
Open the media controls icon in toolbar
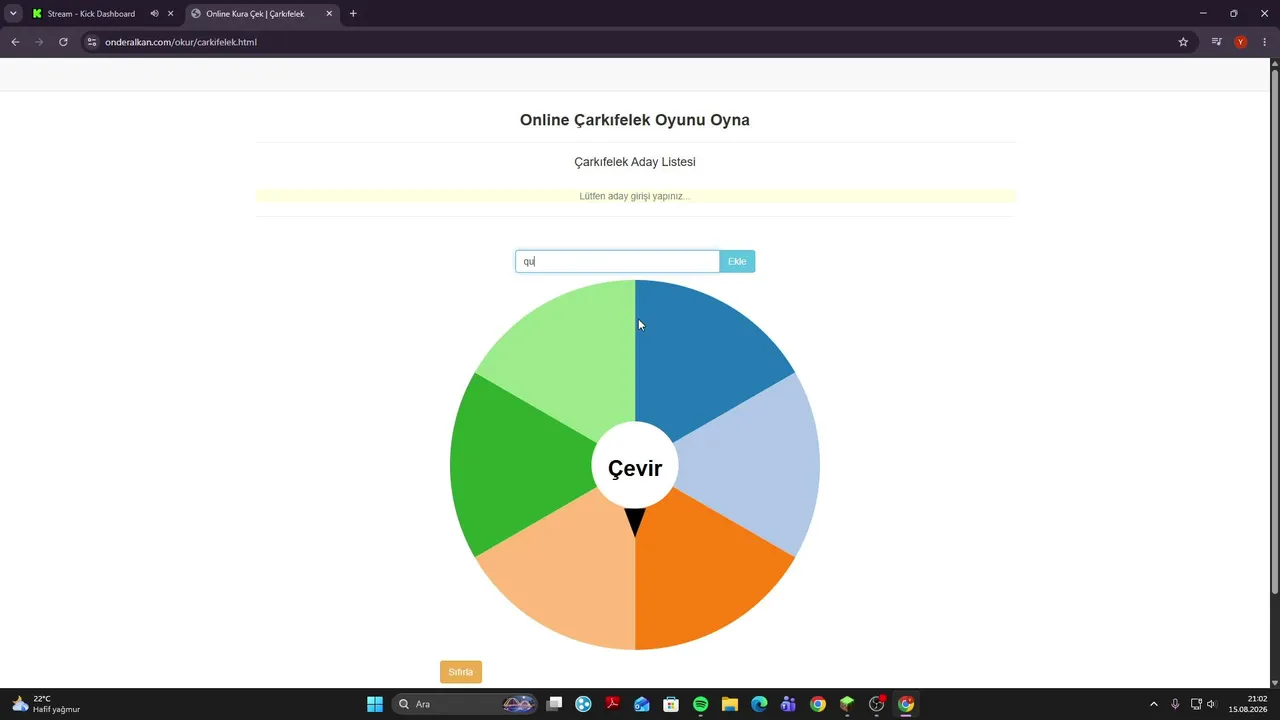tap(1217, 42)
